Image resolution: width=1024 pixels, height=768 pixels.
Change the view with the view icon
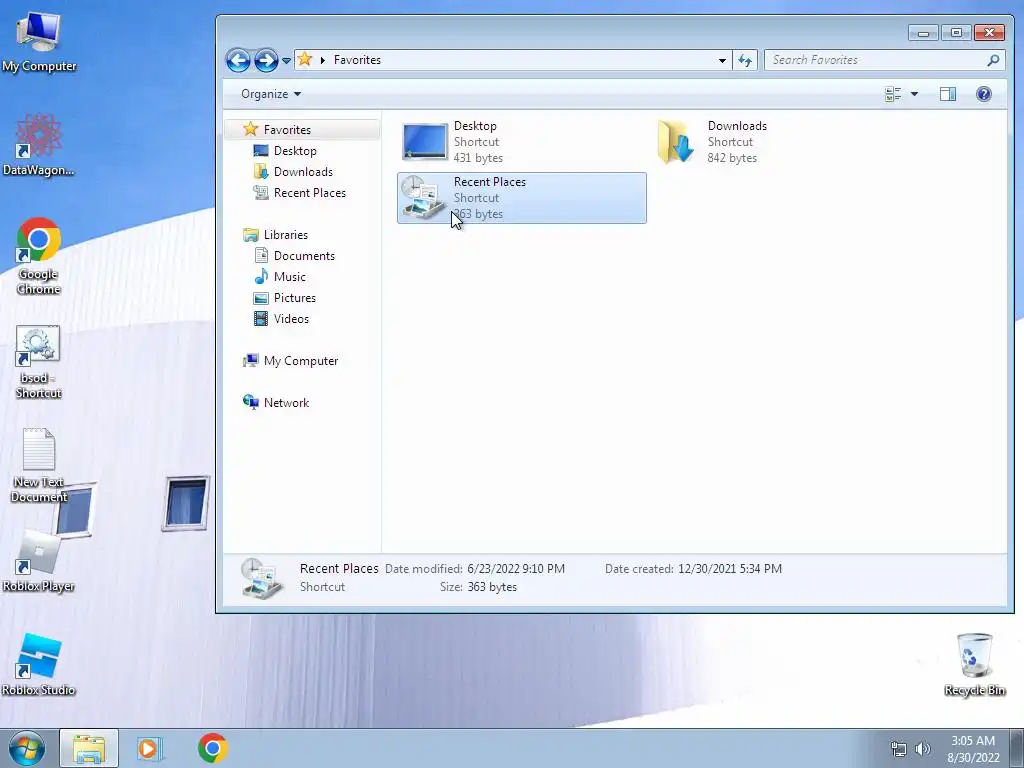pyautogui.click(x=893, y=94)
